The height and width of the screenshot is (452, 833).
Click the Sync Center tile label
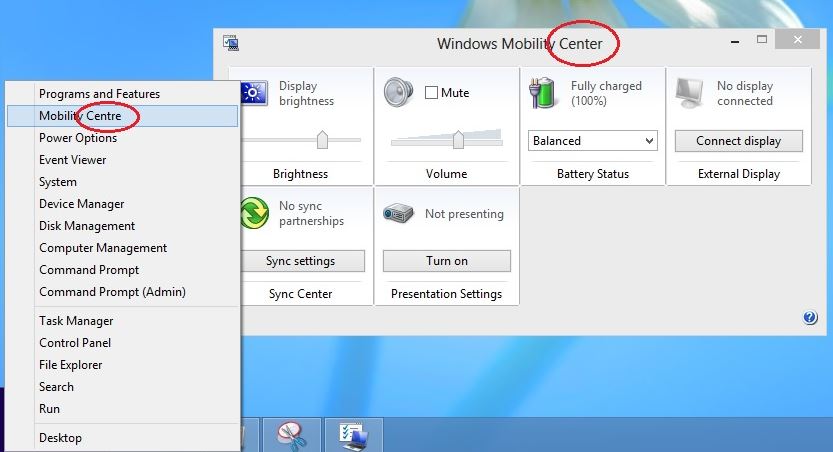300,294
